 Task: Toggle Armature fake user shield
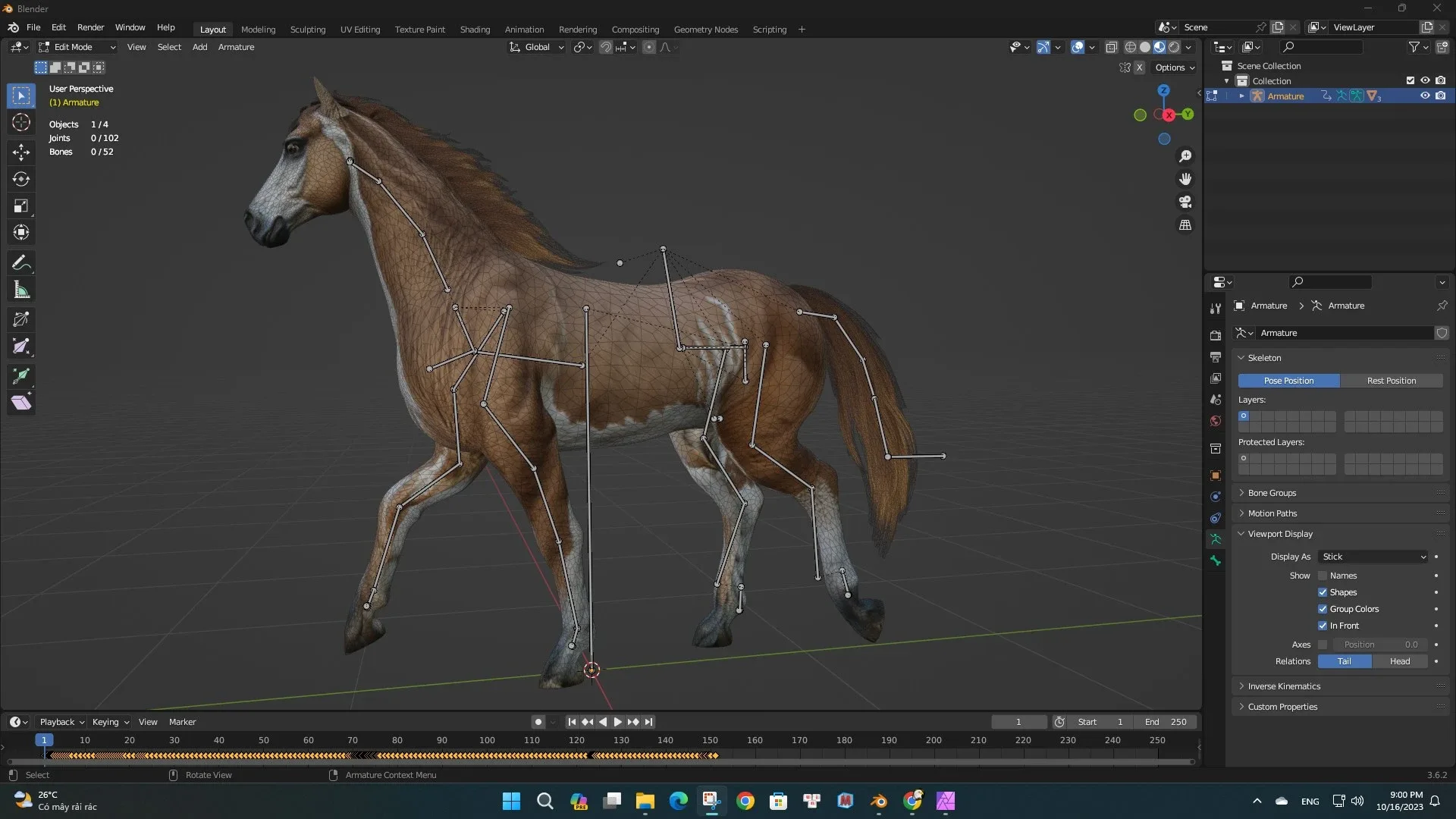click(1442, 333)
